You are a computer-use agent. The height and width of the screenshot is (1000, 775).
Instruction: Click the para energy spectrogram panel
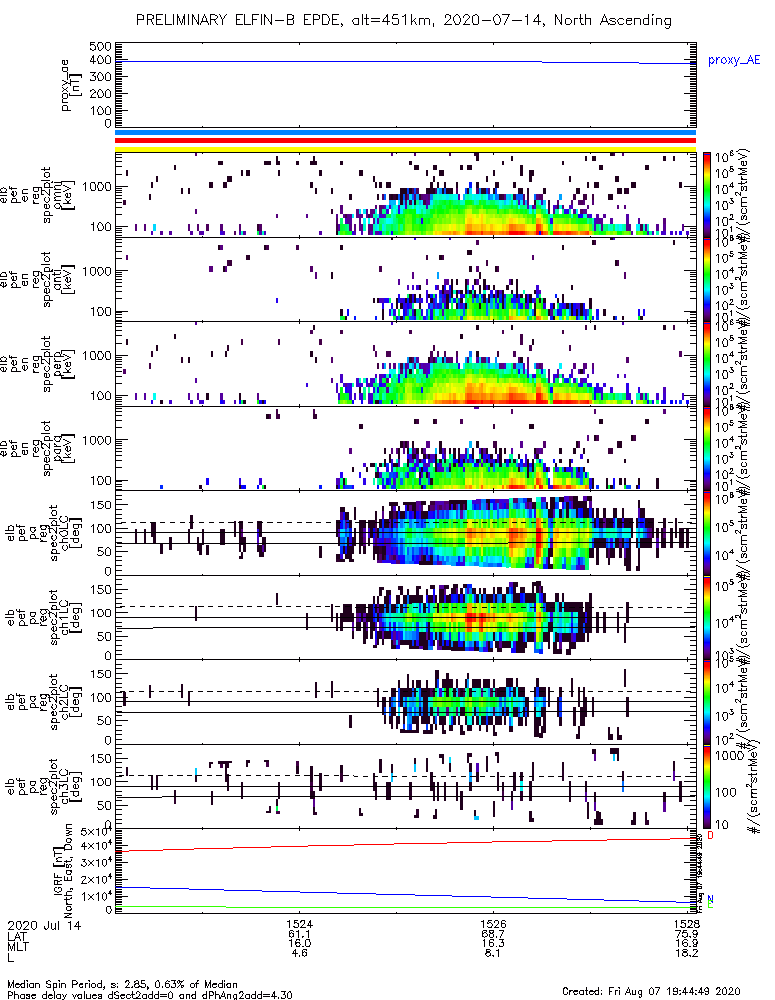click(405, 448)
